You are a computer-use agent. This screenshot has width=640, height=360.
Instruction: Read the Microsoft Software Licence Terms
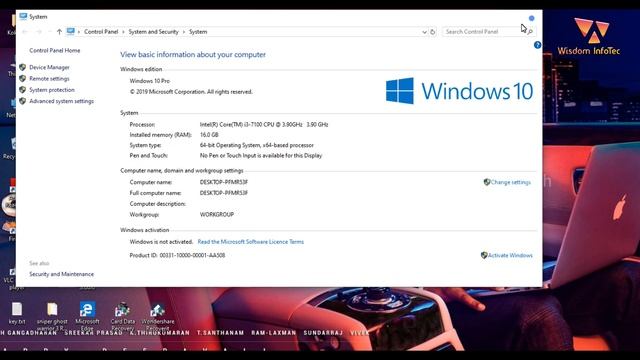(x=251, y=242)
